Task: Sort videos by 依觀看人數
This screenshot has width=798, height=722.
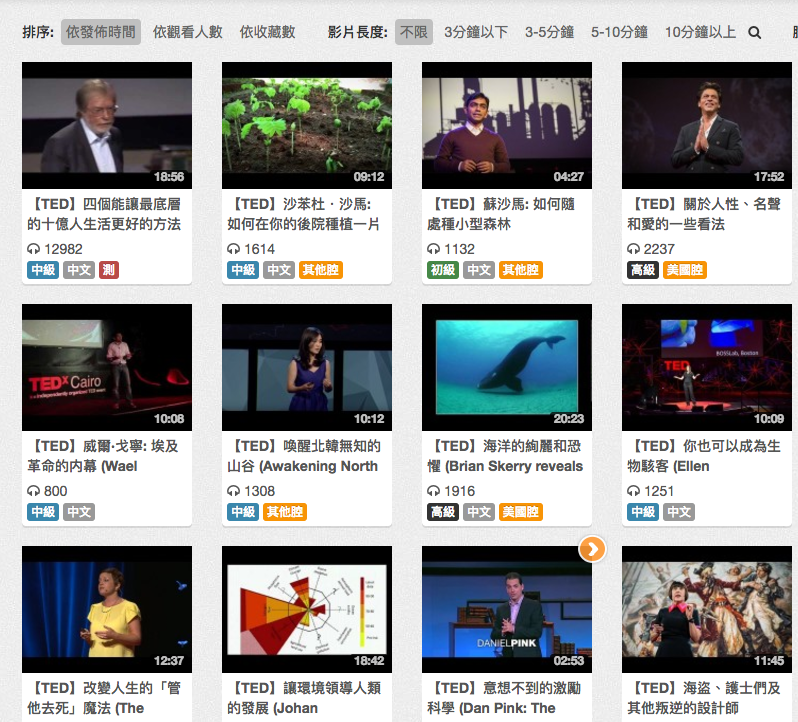Action: point(190,32)
